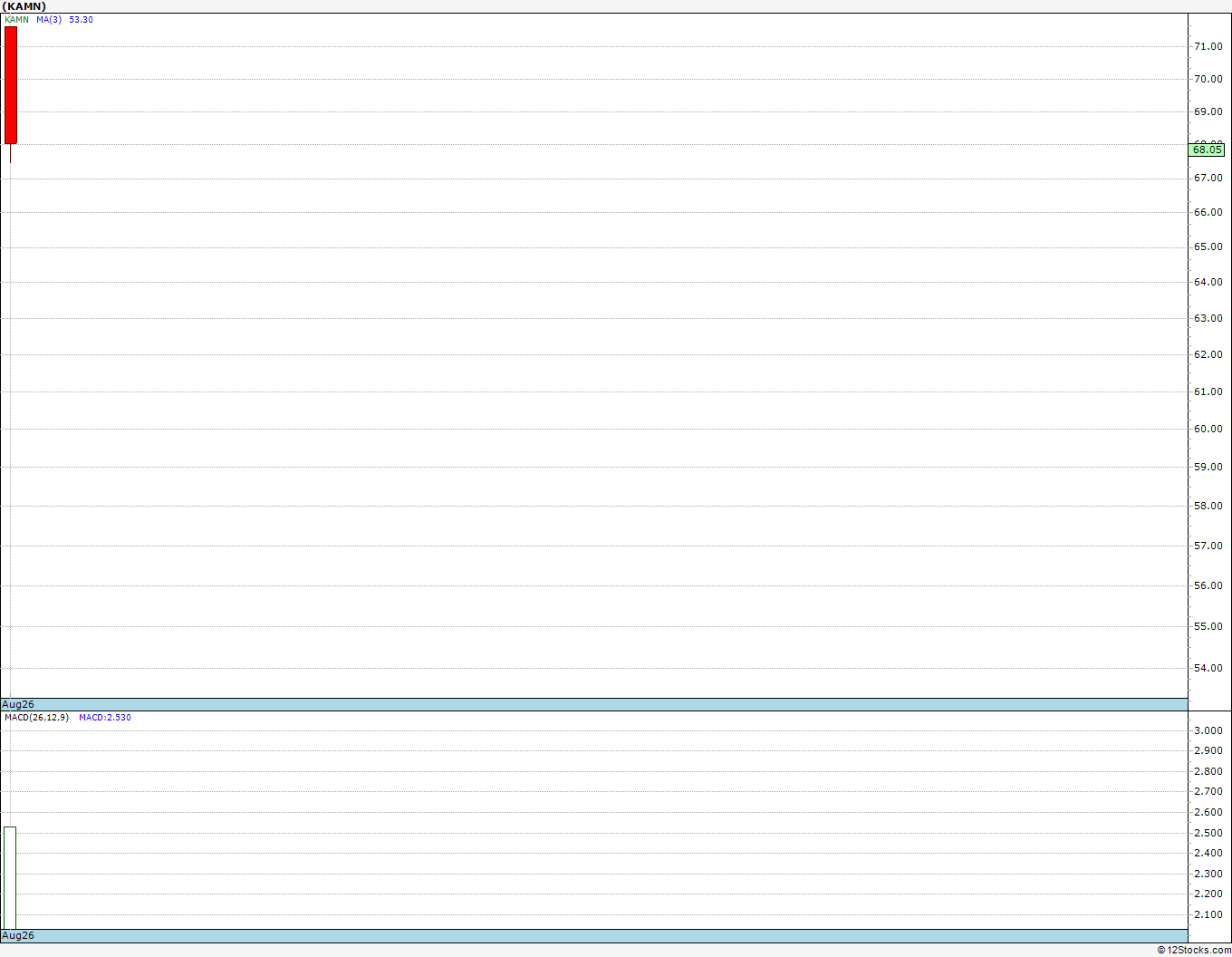1232x957 pixels.
Task: Click the 60.00 price axis label
Action: click(1208, 429)
